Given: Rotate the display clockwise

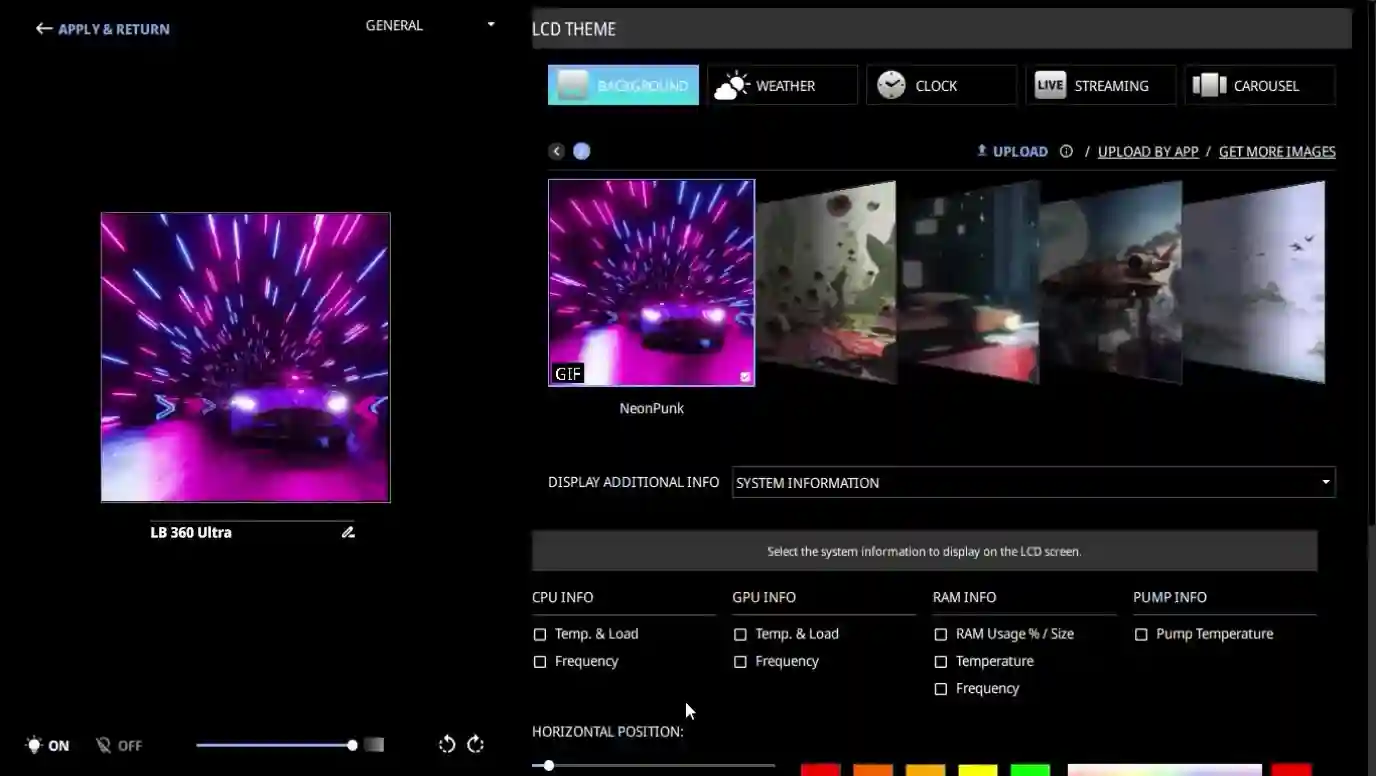Looking at the screenshot, I should (x=476, y=744).
